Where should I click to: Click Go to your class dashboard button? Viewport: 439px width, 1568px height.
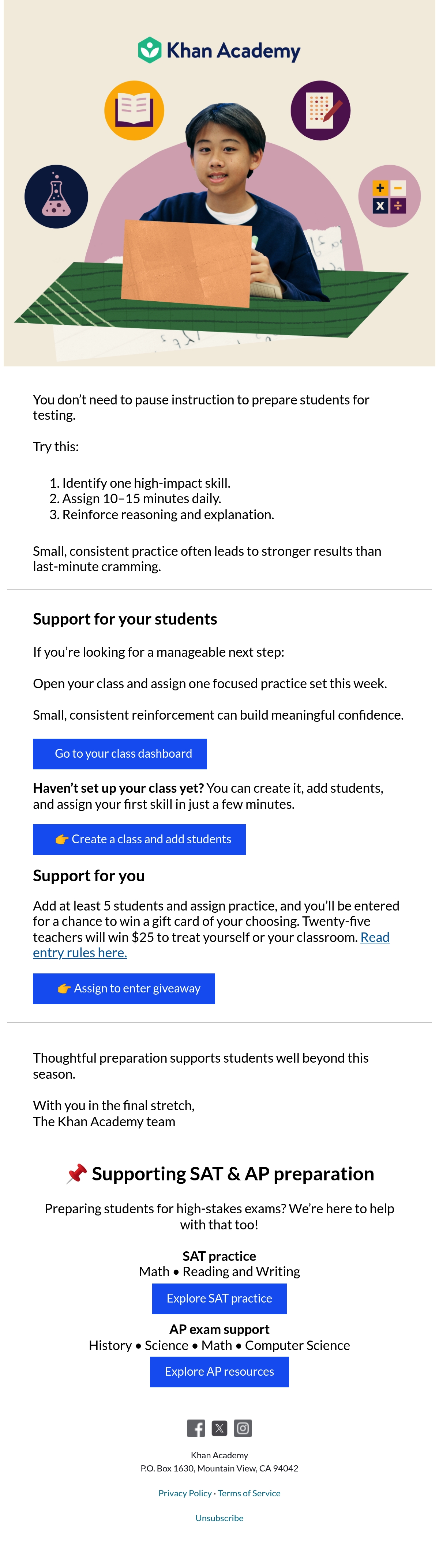pyautogui.click(x=120, y=754)
